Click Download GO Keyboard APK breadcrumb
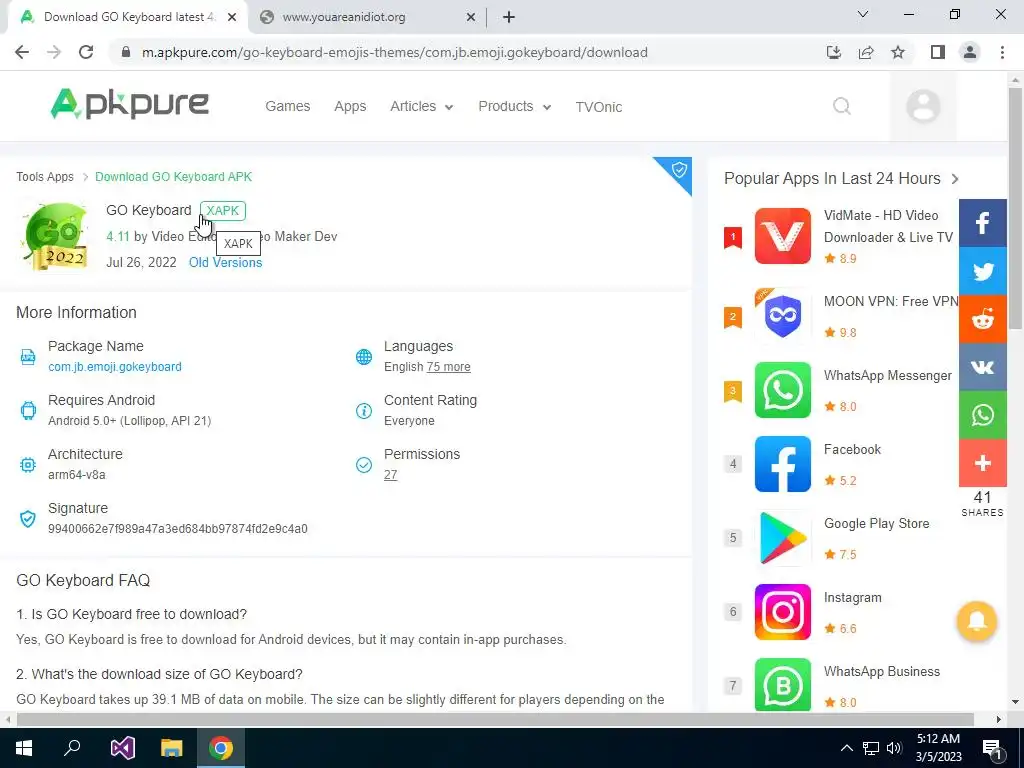 173,177
